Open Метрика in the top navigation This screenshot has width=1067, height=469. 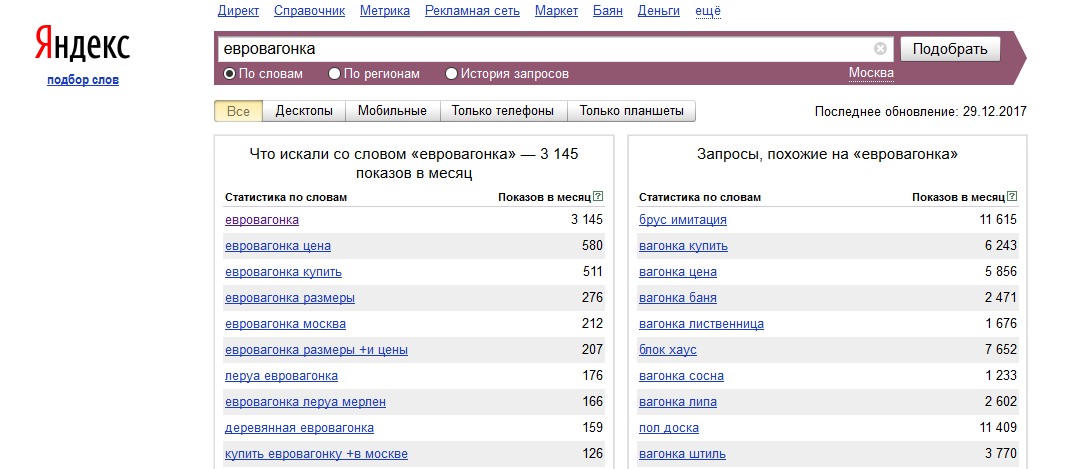[385, 11]
